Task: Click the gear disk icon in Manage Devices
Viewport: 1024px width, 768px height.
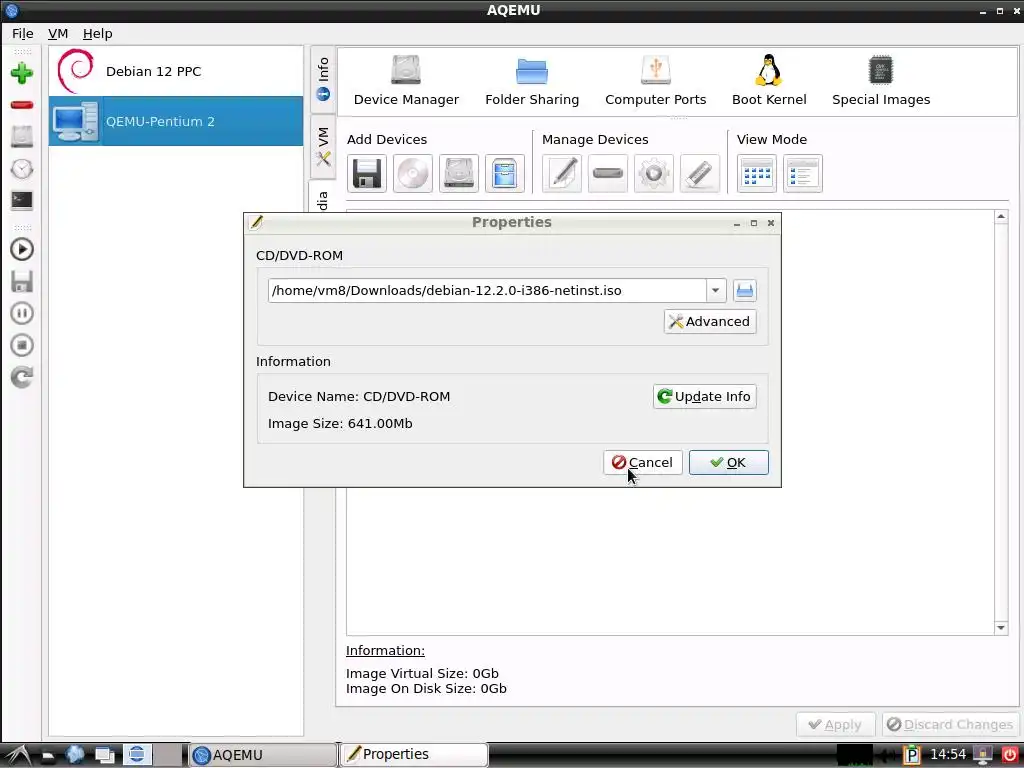Action: pyautogui.click(x=654, y=174)
